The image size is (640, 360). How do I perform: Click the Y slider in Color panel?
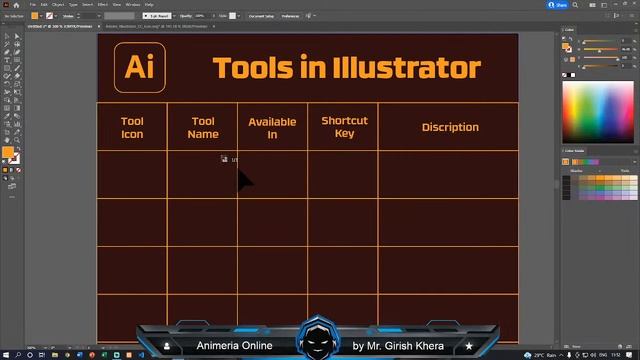pos(601,58)
